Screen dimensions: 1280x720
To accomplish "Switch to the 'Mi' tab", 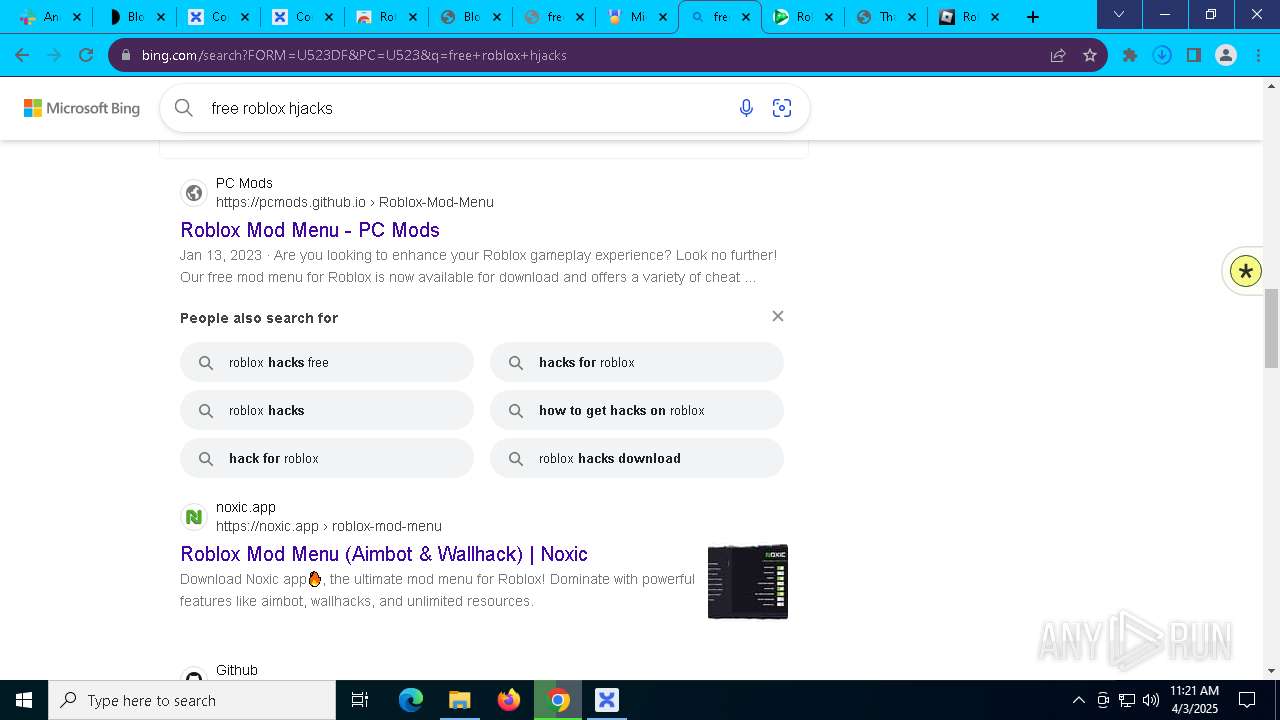I will click(x=637, y=16).
